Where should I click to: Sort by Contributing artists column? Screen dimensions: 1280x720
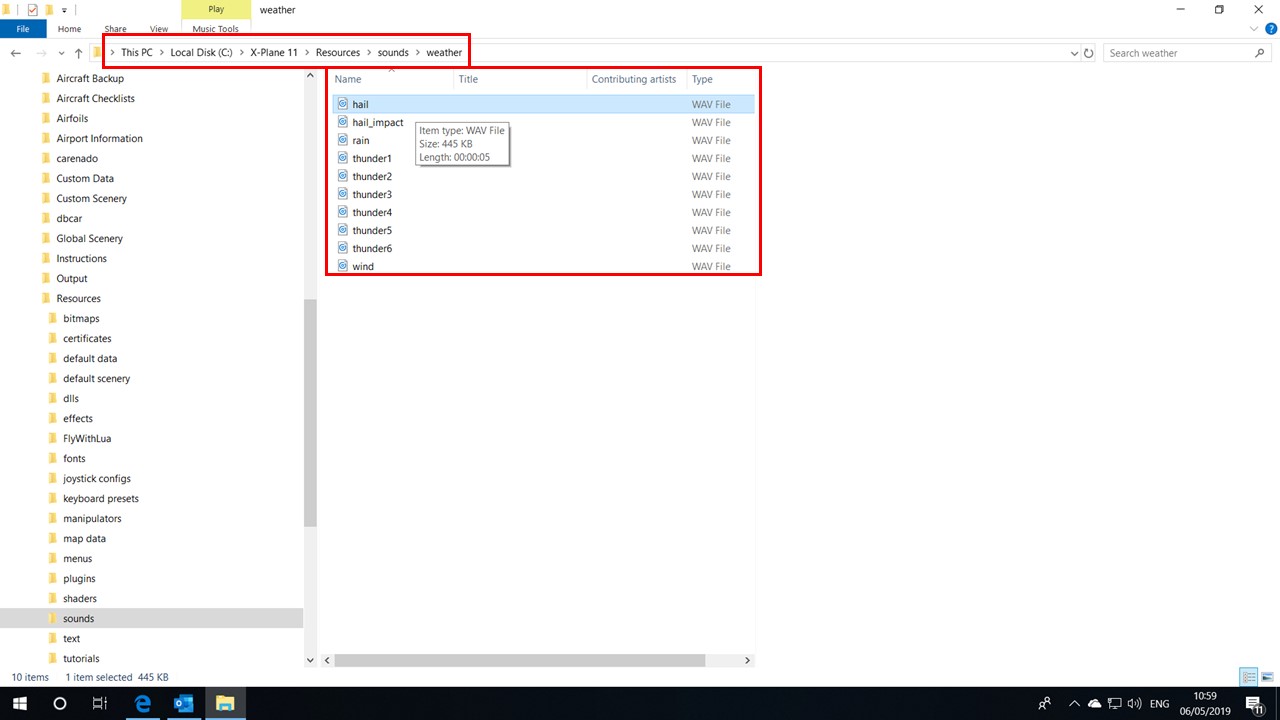[x=636, y=79]
